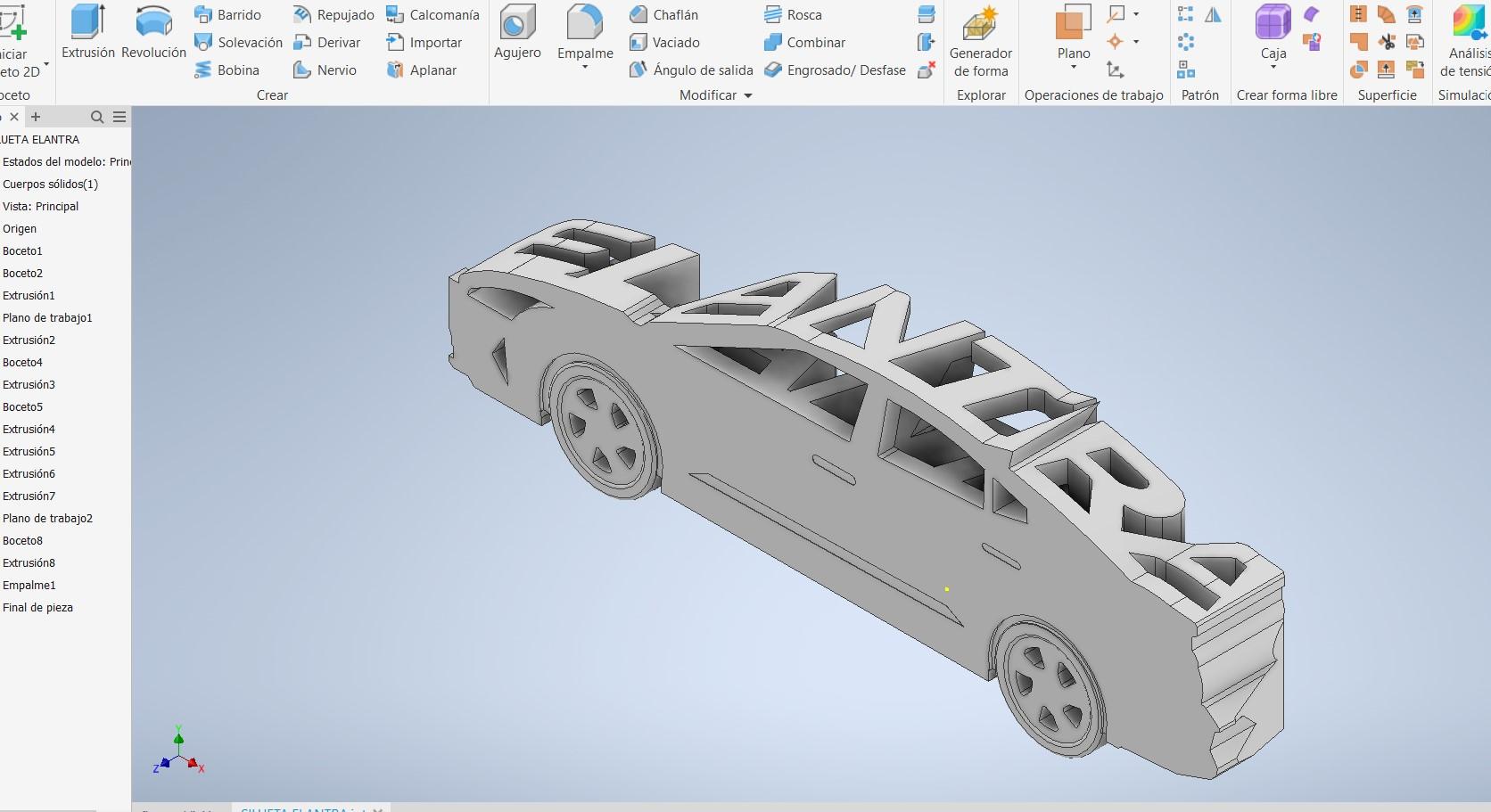Expand the work point dropdown arrow
The image size is (1491, 812).
click(1135, 42)
